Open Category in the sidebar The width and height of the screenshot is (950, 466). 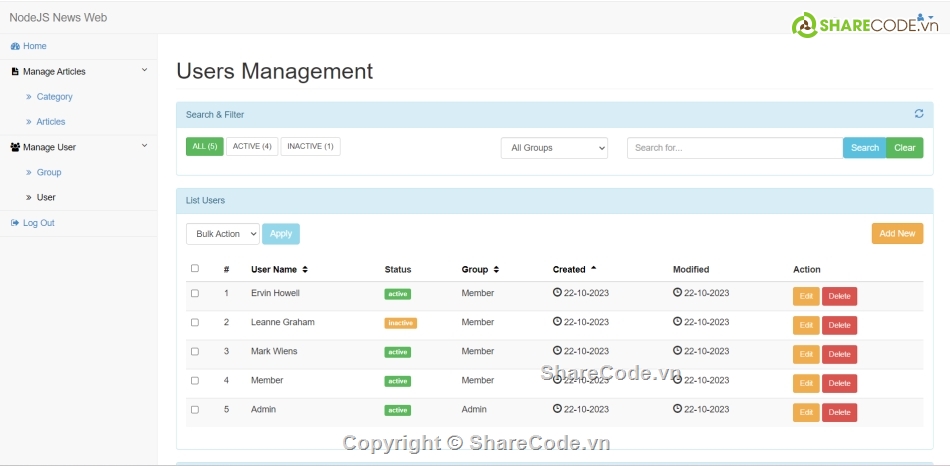[54, 97]
